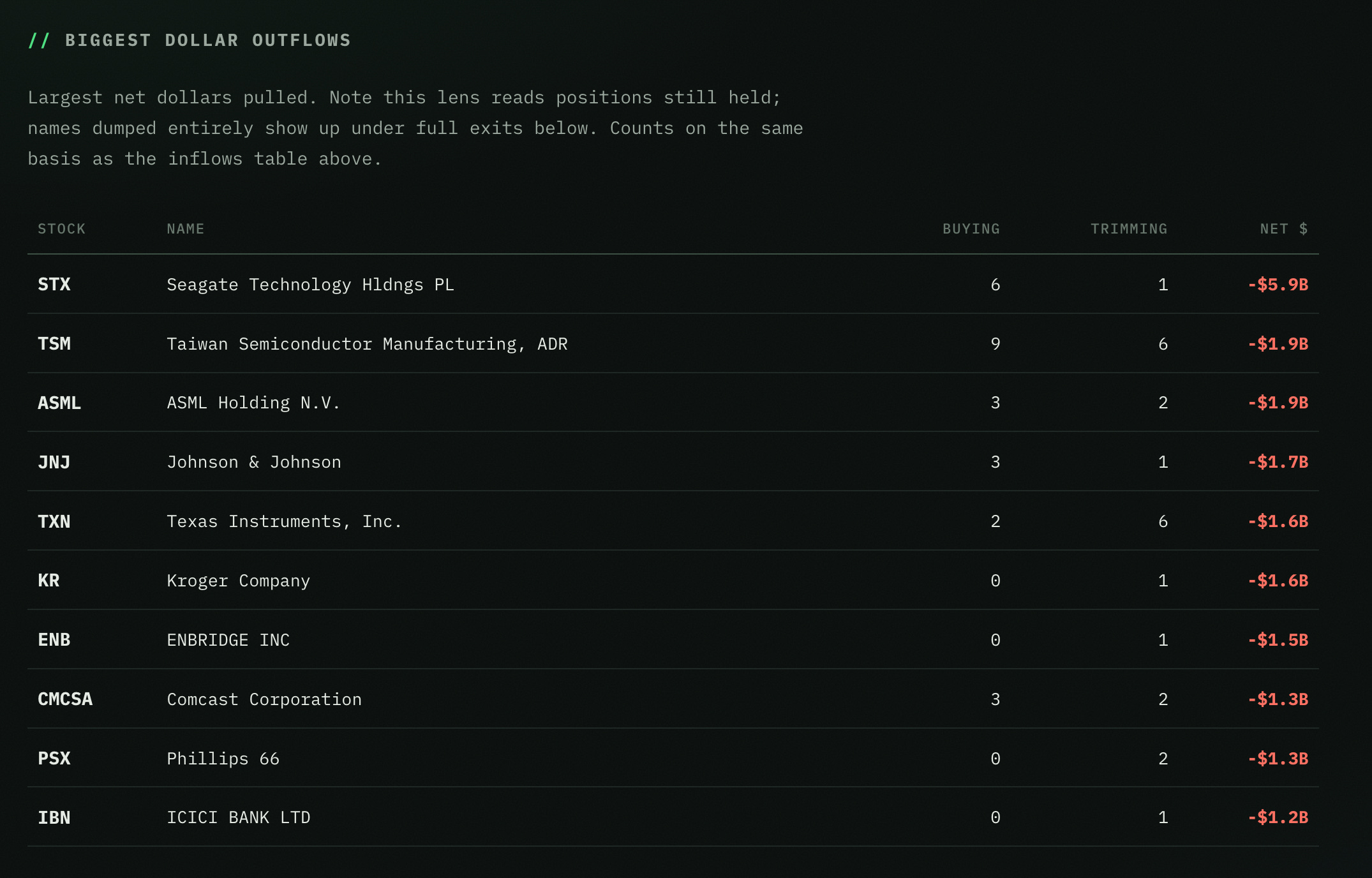
Task: Click the STX ticker symbol
Action: click(x=54, y=285)
